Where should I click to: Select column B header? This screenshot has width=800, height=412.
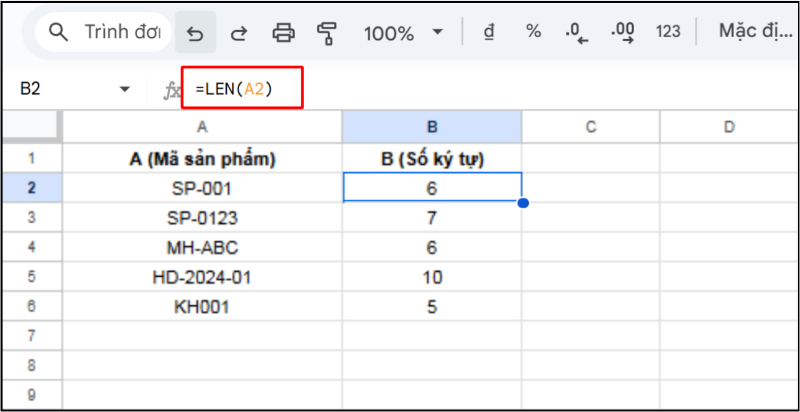432,126
